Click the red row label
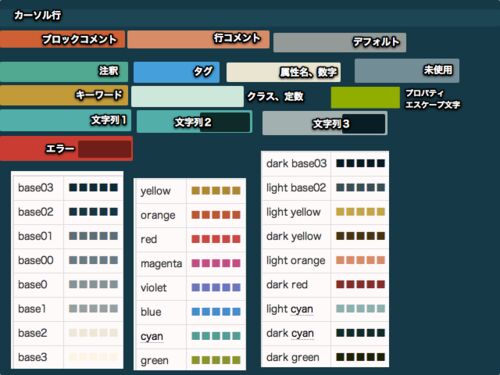 click(149, 239)
